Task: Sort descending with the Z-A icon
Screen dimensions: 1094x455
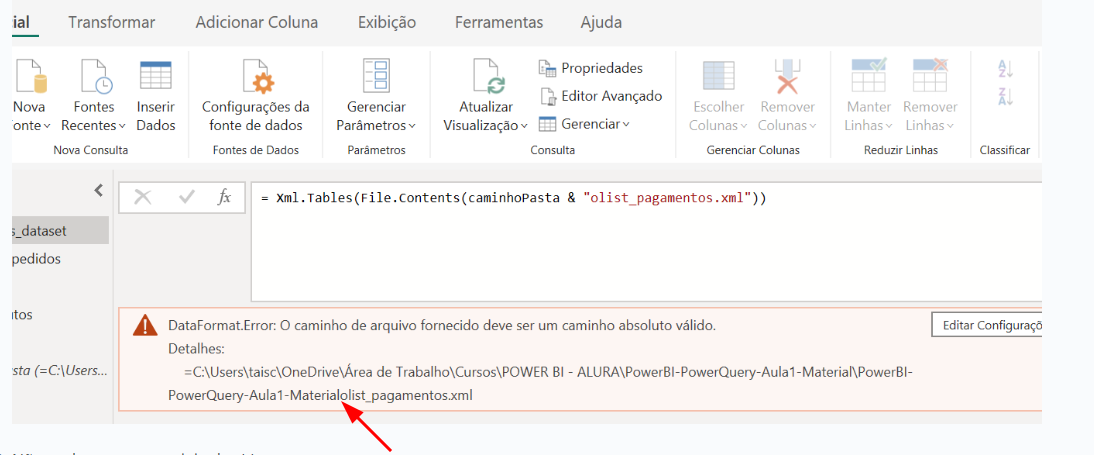Action: point(1005,97)
